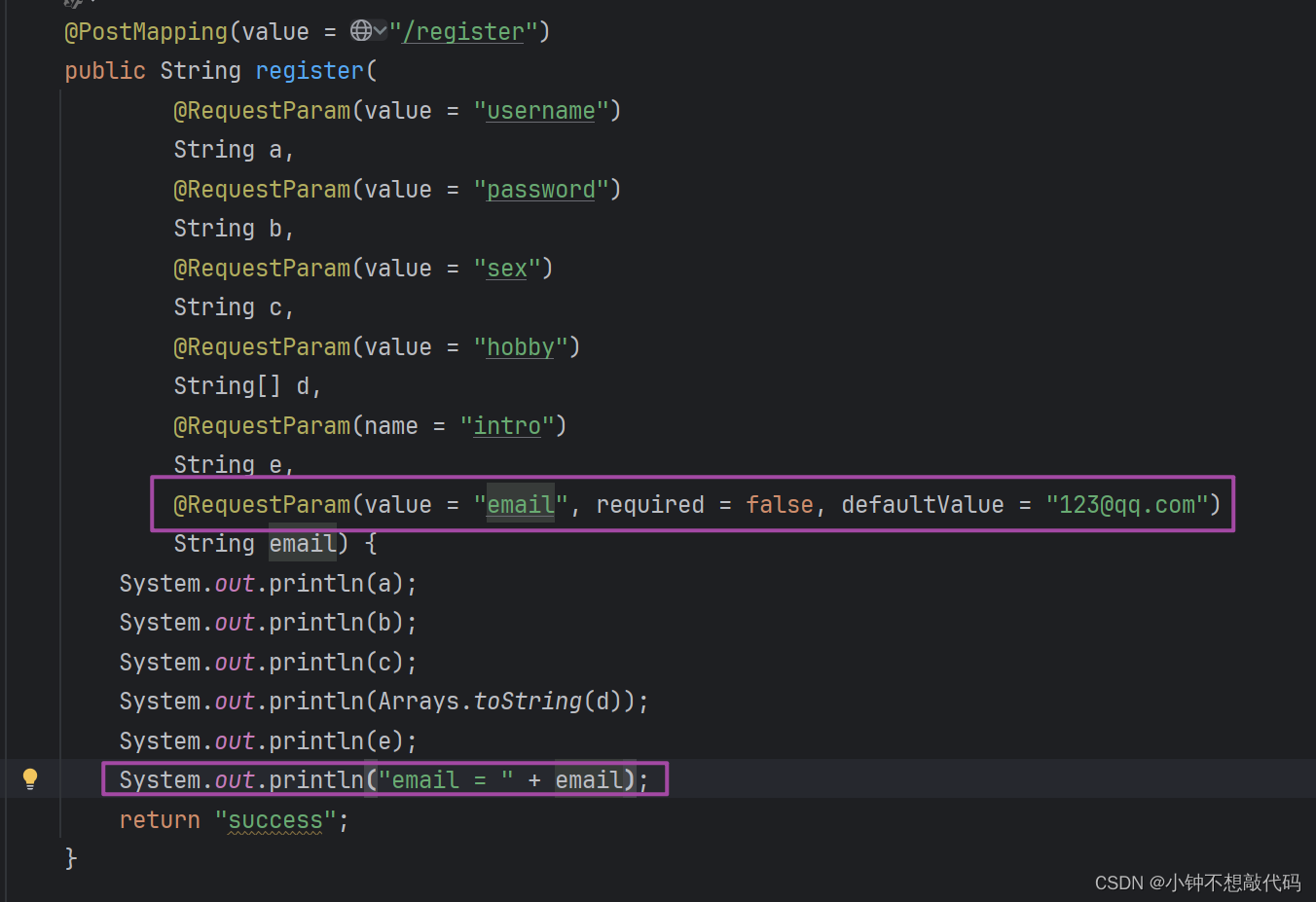Click the "sex" string literal
Image resolution: width=1316 pixels, height=902 pixels.
[507, 269]
